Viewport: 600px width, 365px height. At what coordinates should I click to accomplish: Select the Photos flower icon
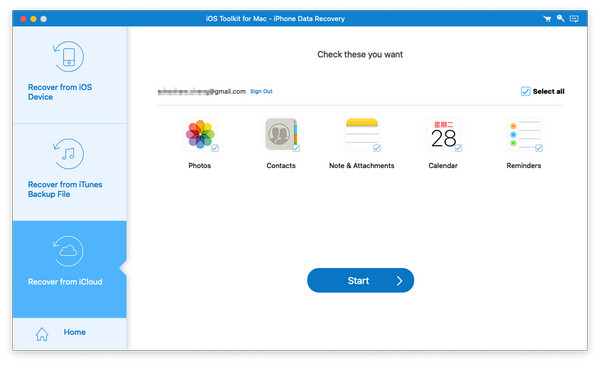pos(200,134)
